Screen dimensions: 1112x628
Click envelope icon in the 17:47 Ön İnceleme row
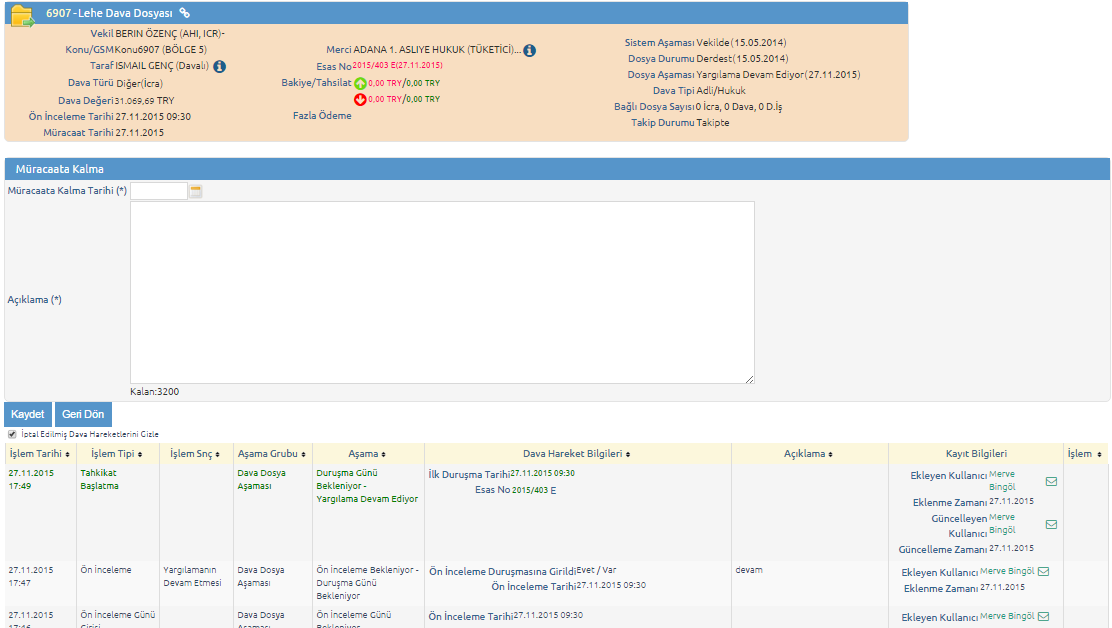1043,571
